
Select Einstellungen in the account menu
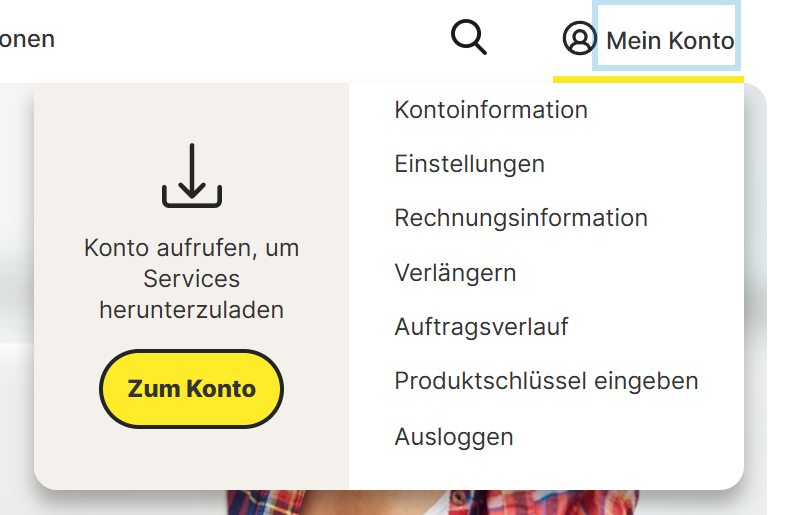pyautogui.click(x=469, y=163)
